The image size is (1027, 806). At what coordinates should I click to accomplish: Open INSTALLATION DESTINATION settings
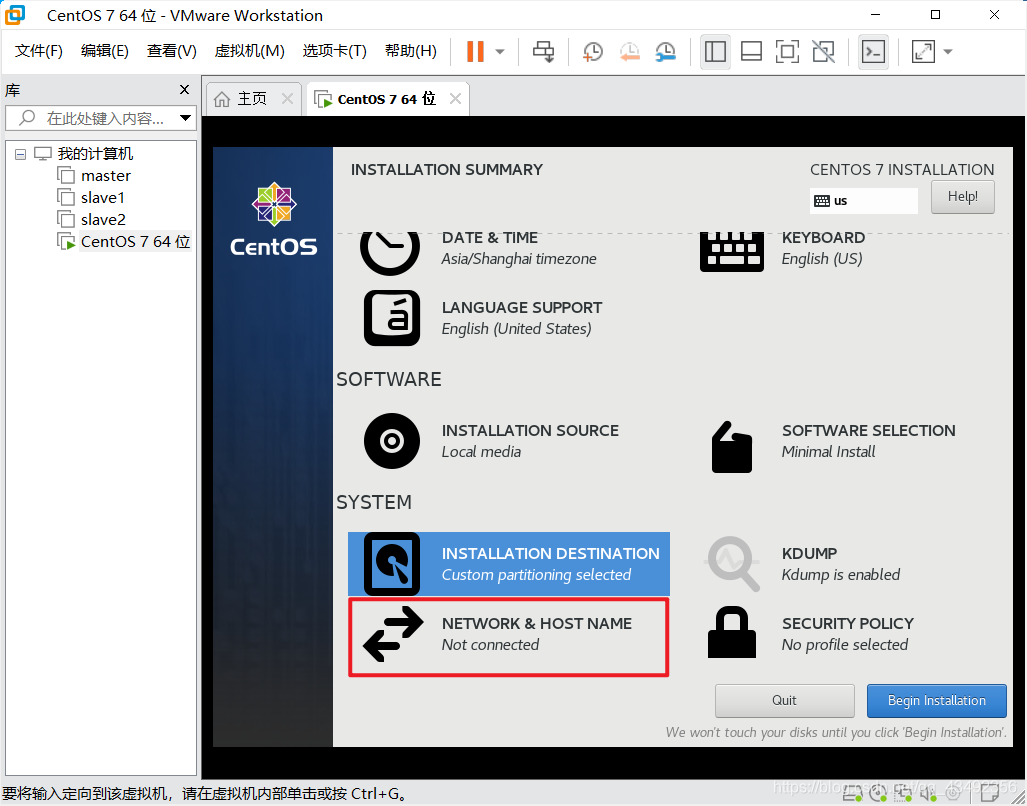coord(508,563)
